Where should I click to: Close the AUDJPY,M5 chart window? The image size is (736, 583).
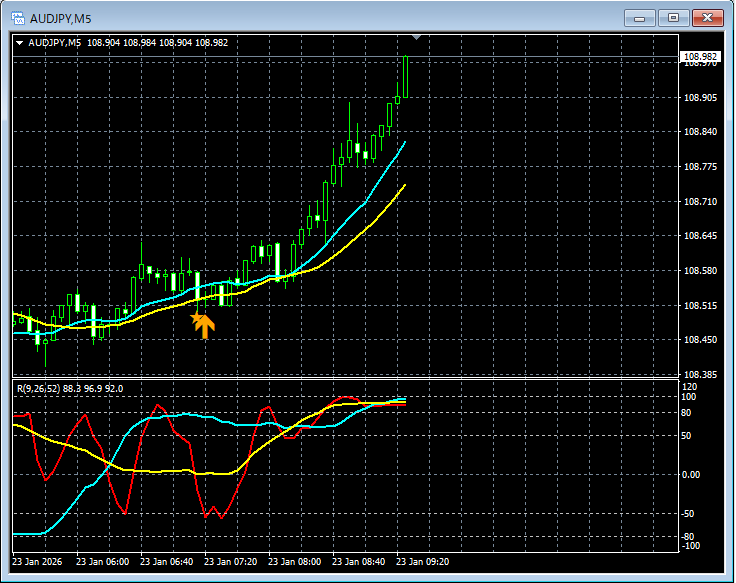coord(708,18)
